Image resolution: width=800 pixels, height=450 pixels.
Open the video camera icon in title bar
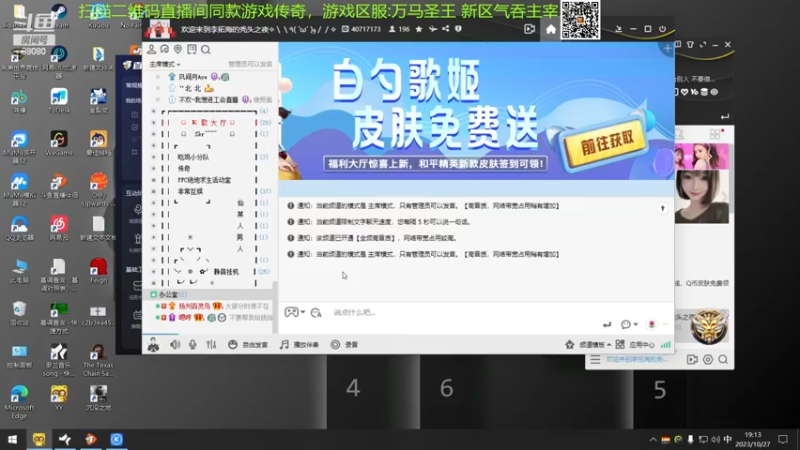tap(530, 29)
